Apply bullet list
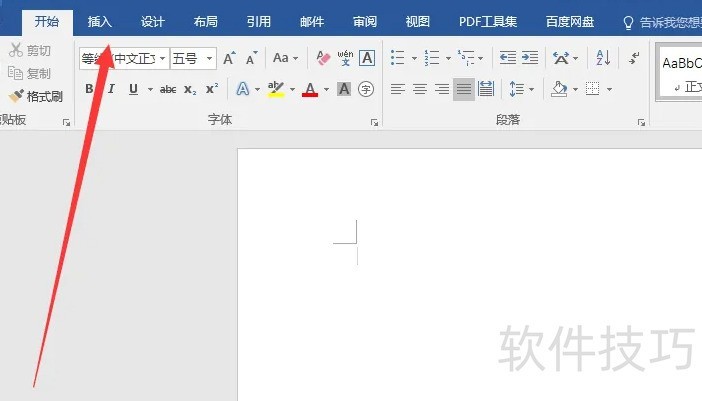This screenshot has width=702, height=401. coord(398,58)
